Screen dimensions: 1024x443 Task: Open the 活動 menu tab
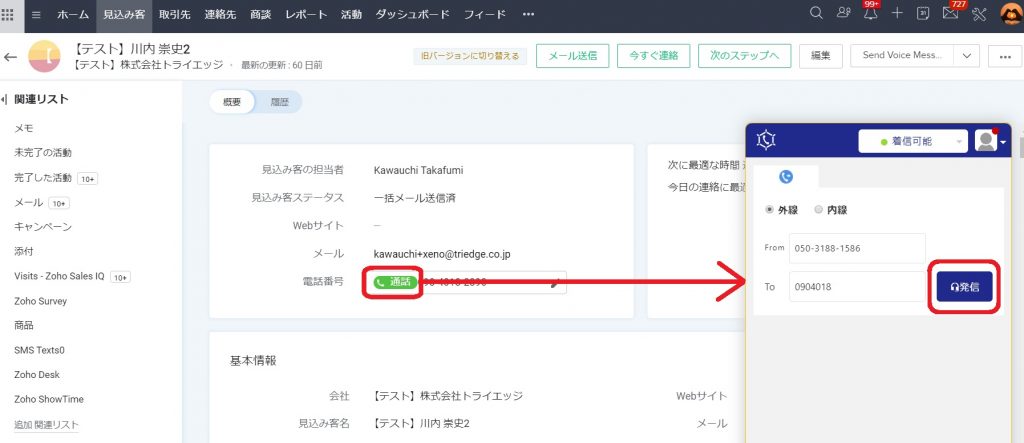pyautogui.click(x=351, y=14)
